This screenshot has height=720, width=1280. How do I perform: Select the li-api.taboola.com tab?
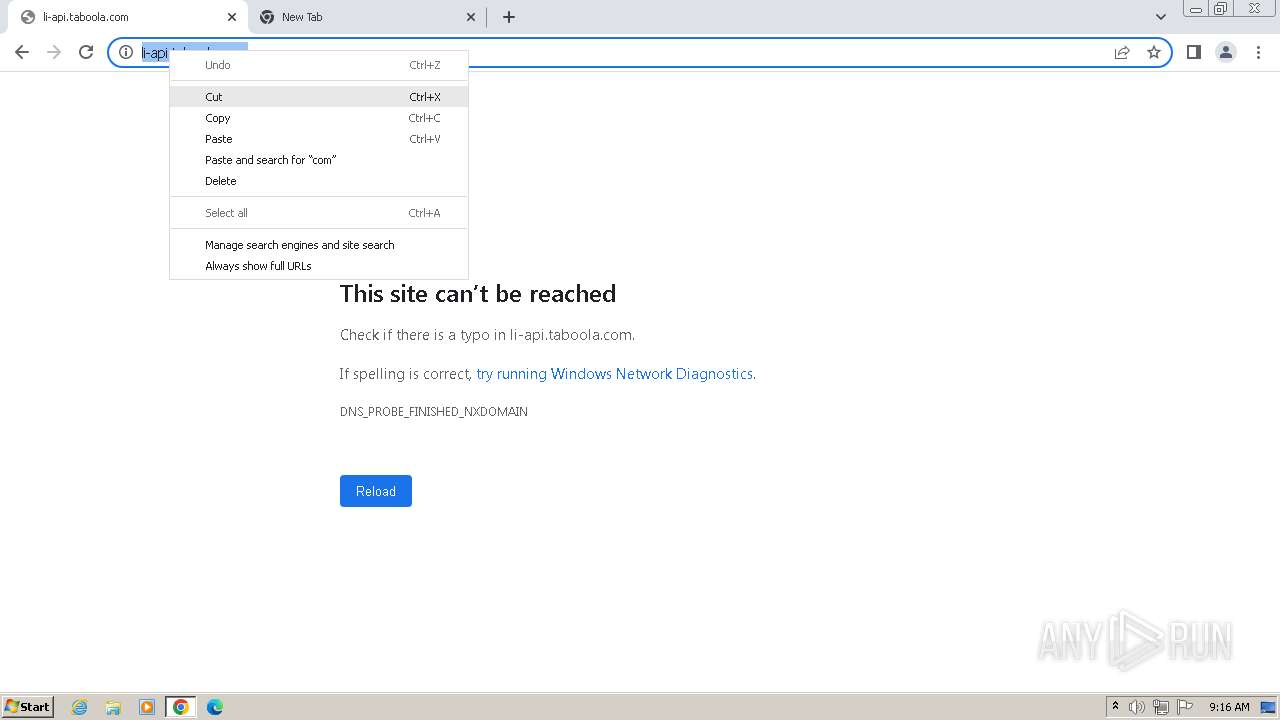(x=128, y=17)
